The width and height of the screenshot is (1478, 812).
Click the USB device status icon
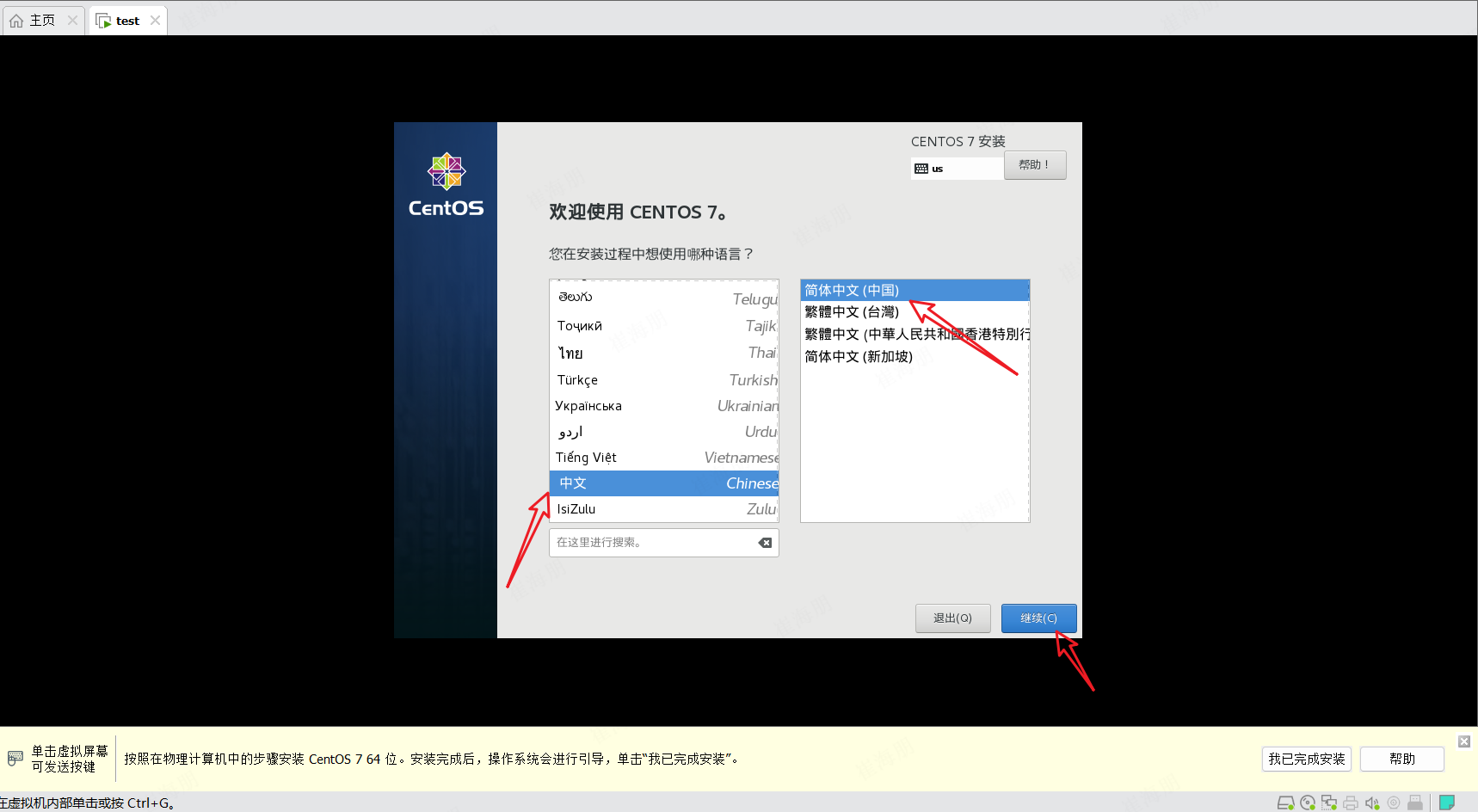point(1415,803)
